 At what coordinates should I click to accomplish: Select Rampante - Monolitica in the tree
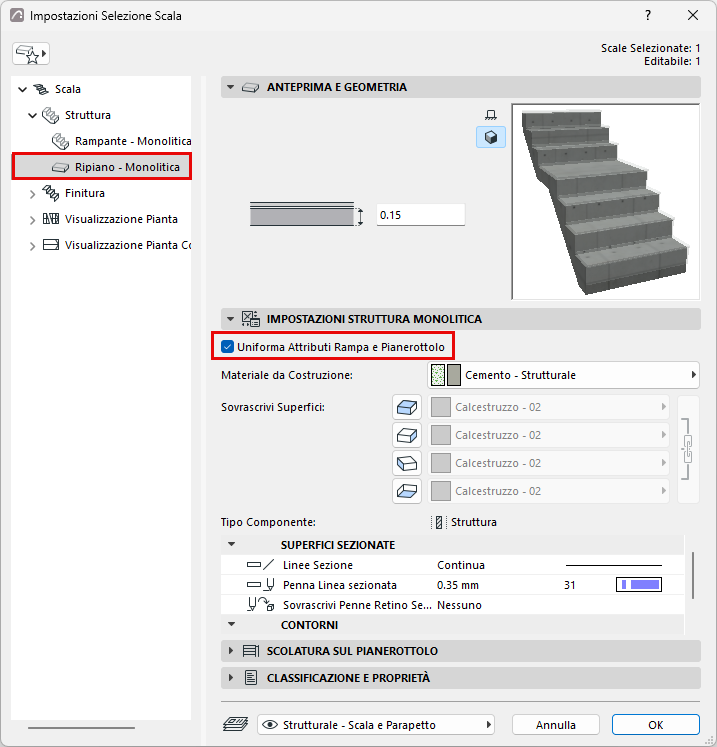pos(133,141)
